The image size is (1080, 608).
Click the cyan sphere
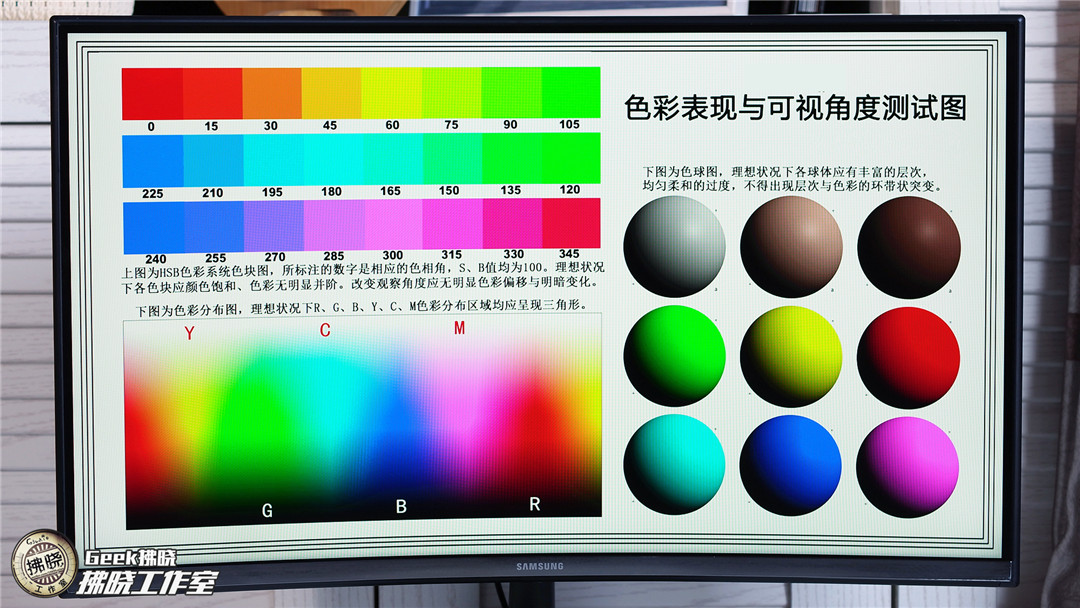674,464
